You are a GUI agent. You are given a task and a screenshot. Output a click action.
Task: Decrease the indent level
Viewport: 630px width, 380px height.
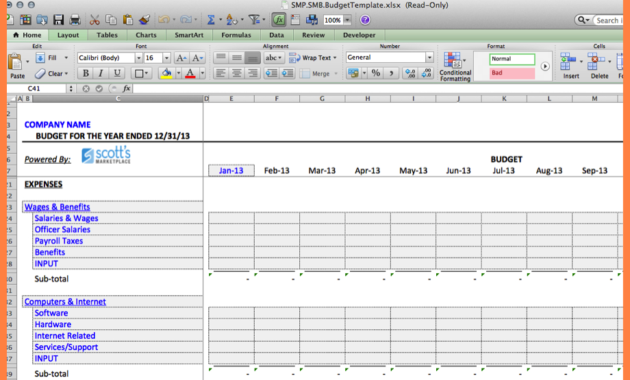tap(272, 73)
